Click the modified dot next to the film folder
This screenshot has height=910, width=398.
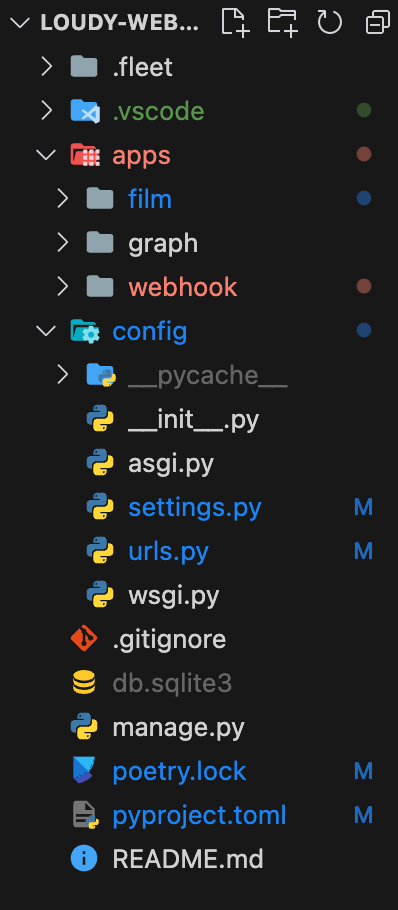364,198
